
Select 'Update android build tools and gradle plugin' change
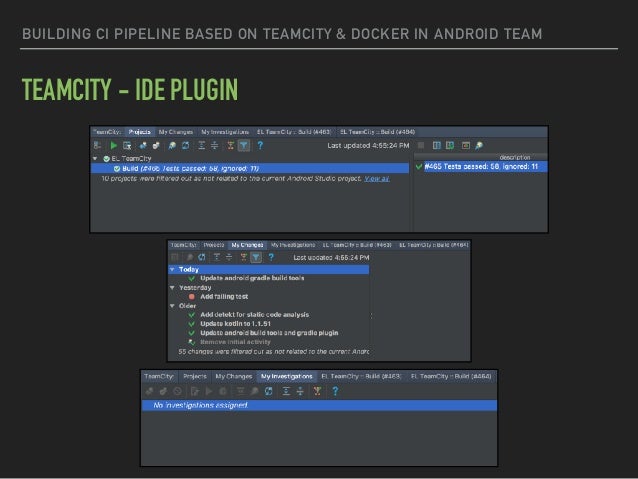269,333
